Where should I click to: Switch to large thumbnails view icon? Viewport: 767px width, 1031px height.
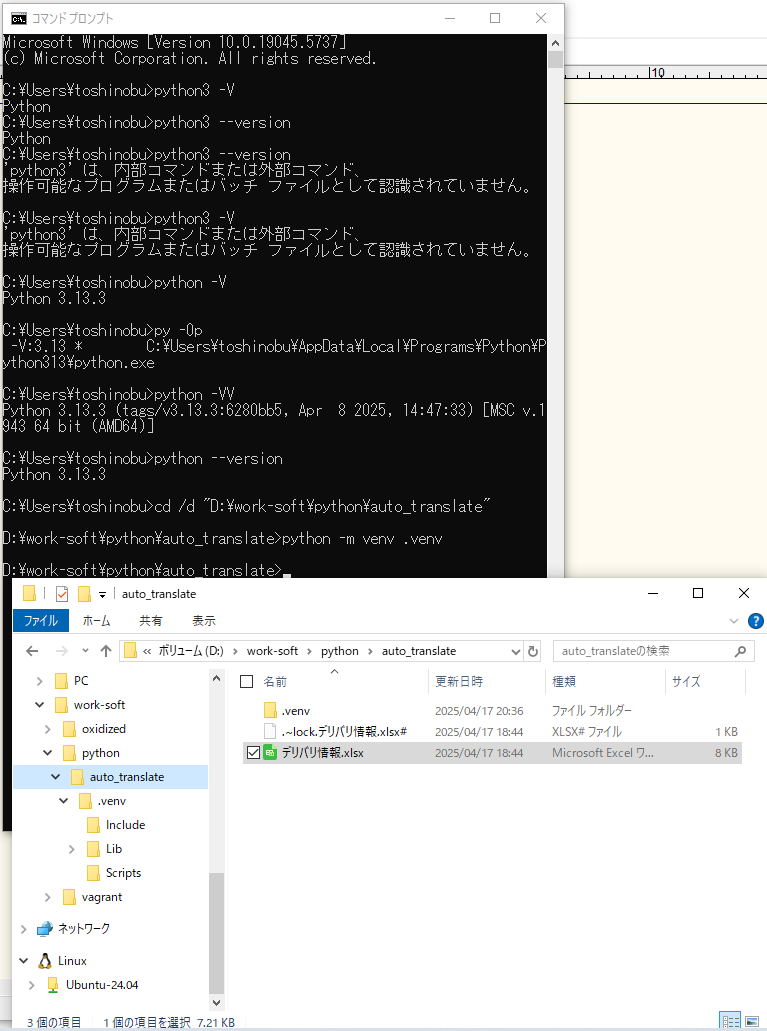coord(752,1020)
